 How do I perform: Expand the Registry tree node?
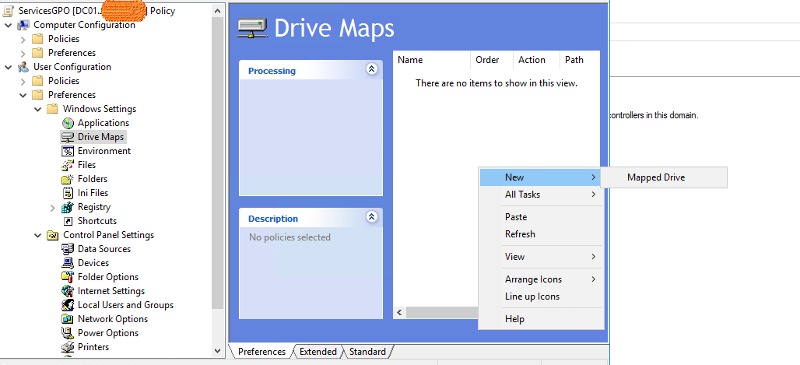click(53, 207)
